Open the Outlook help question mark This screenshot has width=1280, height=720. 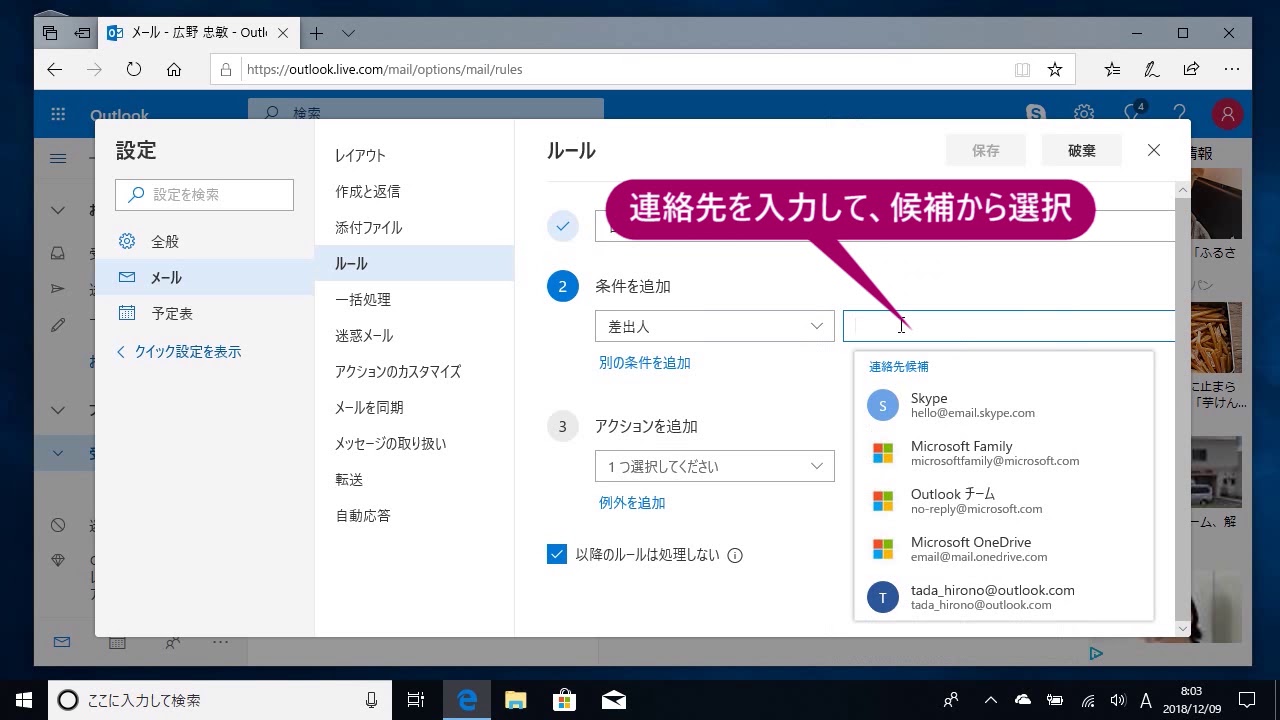coord(1180,114)
